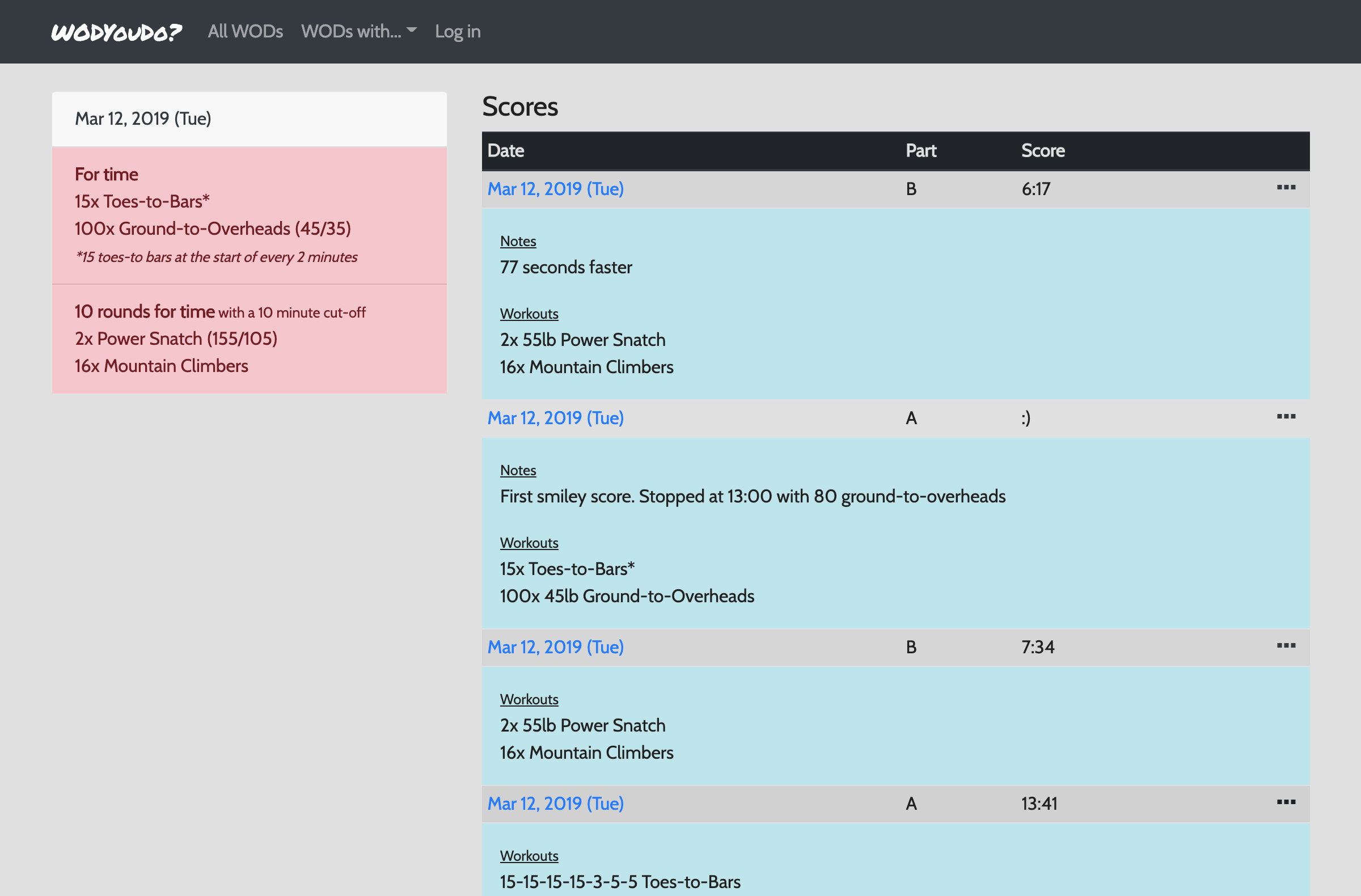Click the 6:17 score value

[1036, 189]
